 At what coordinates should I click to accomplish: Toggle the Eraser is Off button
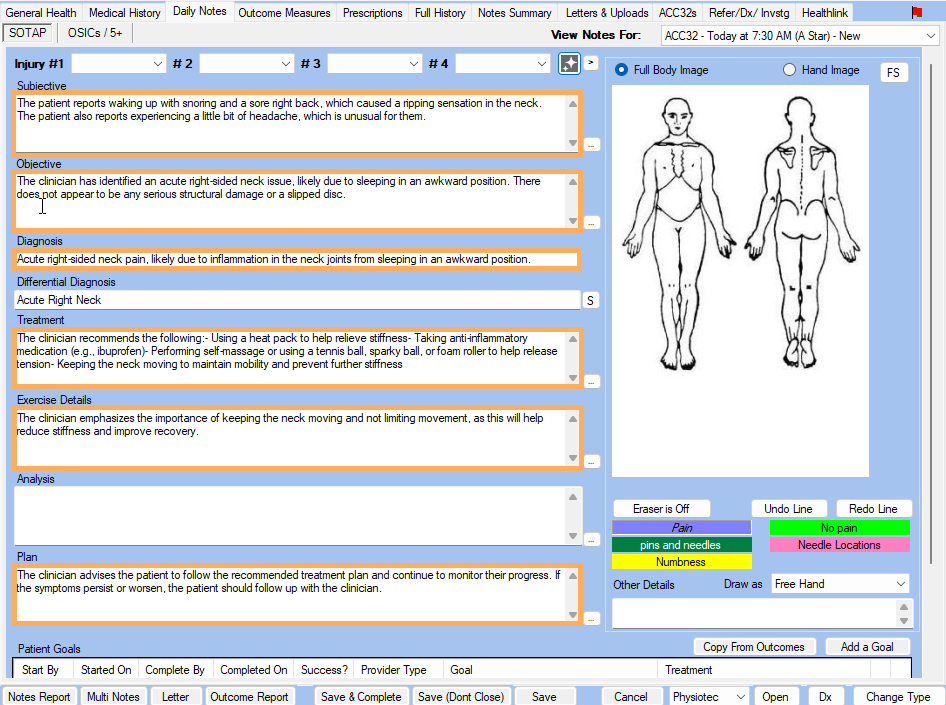pos(661,508)
